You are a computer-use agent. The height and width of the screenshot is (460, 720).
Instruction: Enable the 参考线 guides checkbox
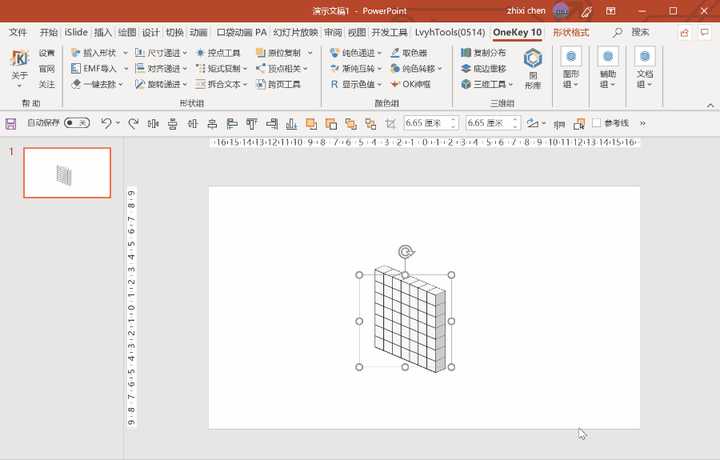[596, 123]
